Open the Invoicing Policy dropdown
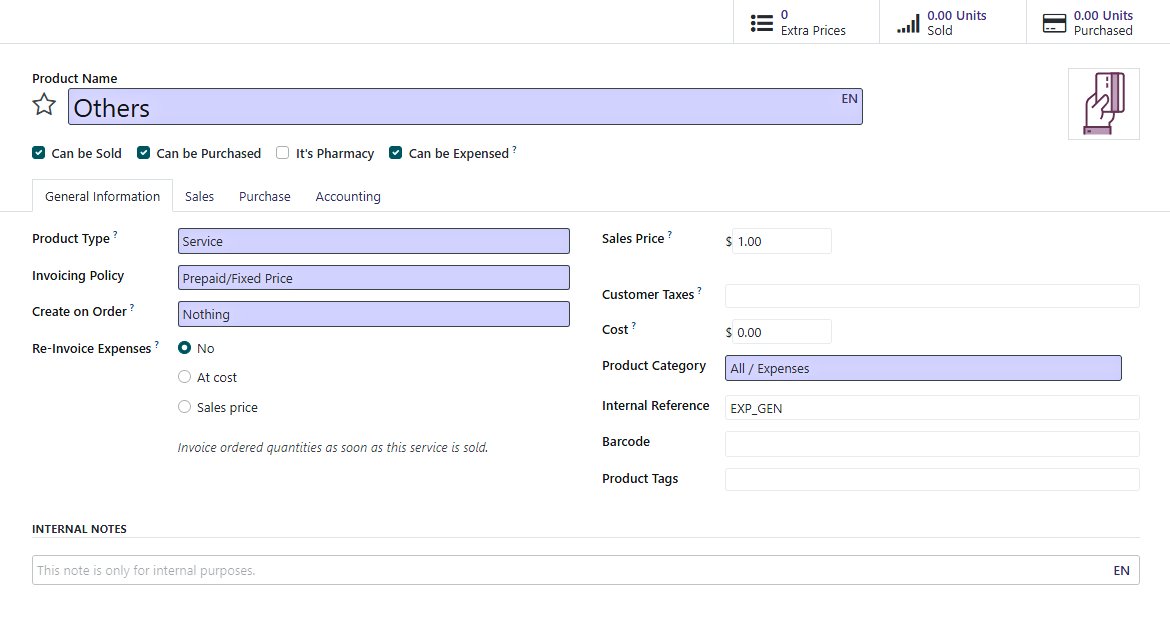 click(373, 278)
